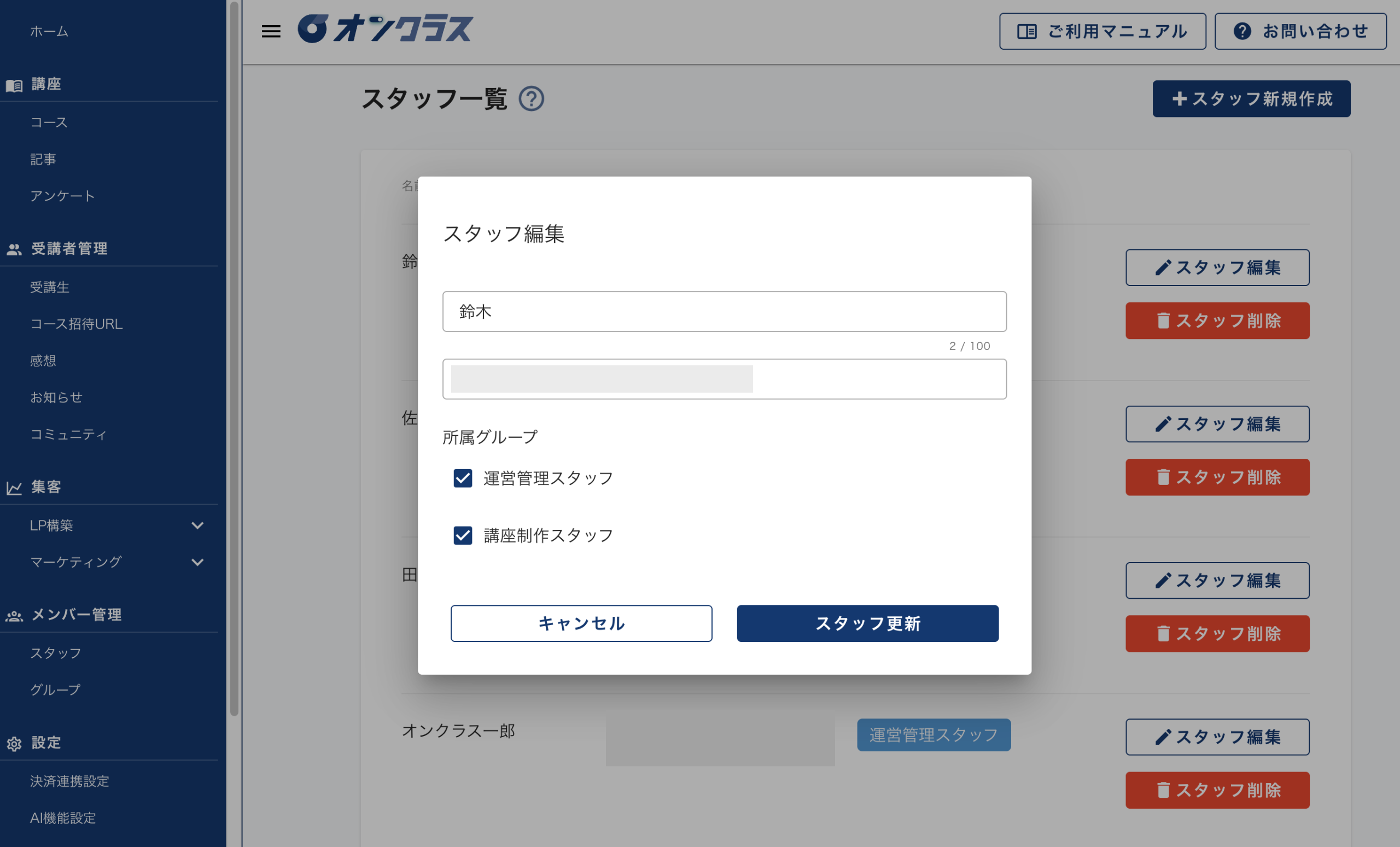
Task: Uncheck the 講座制作スタッフ checkbox
Action: tap(463, 535)
